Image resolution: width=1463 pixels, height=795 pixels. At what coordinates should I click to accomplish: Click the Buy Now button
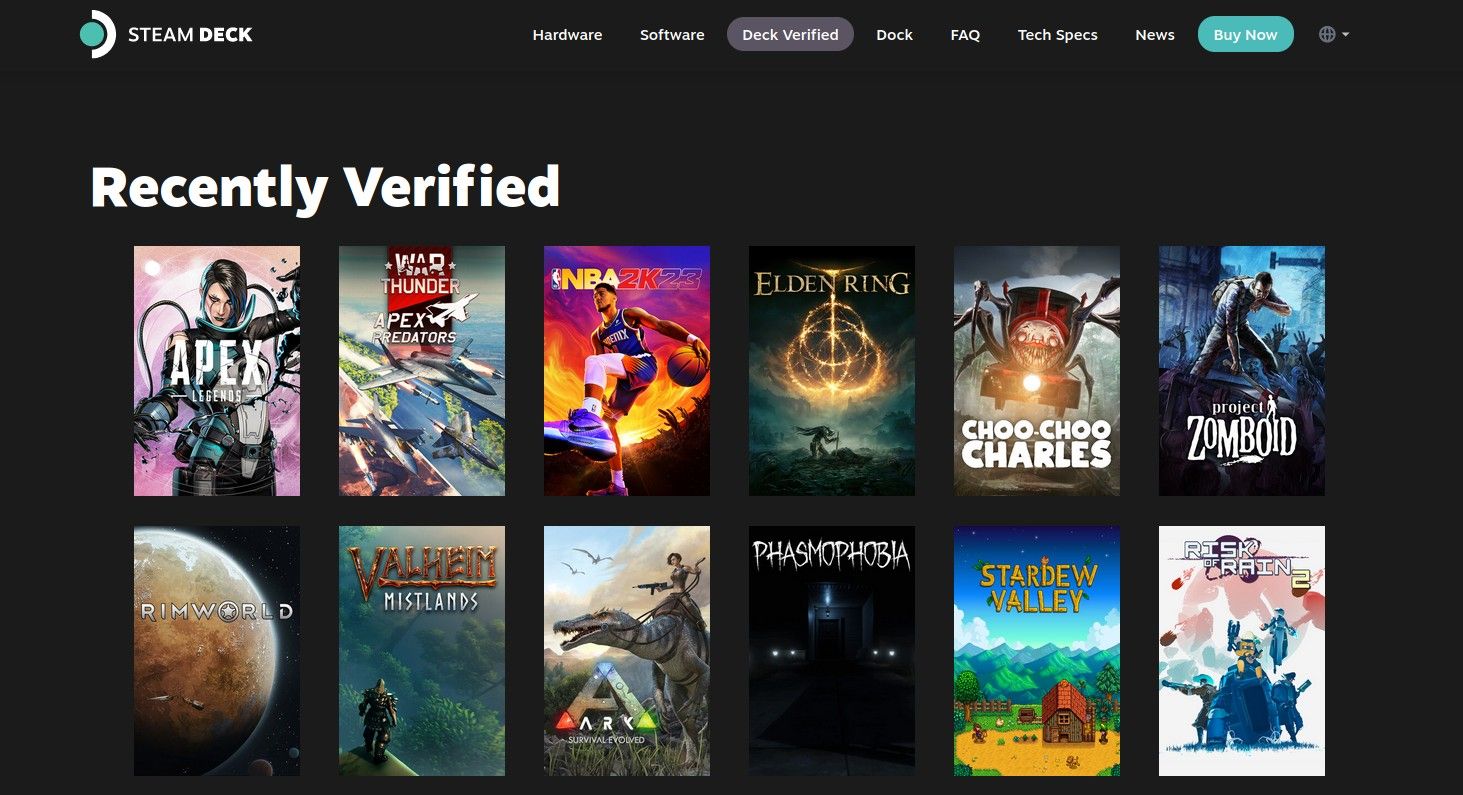pos(1245,34)
